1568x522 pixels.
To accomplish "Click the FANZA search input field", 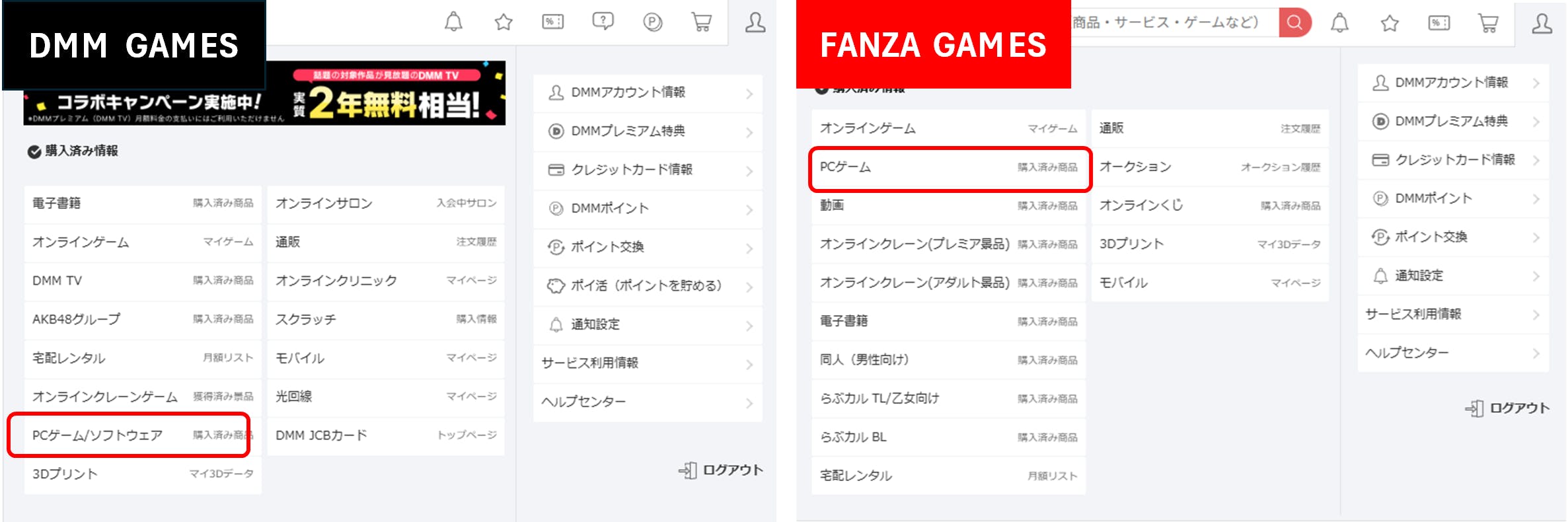I will coord(1170,22).
